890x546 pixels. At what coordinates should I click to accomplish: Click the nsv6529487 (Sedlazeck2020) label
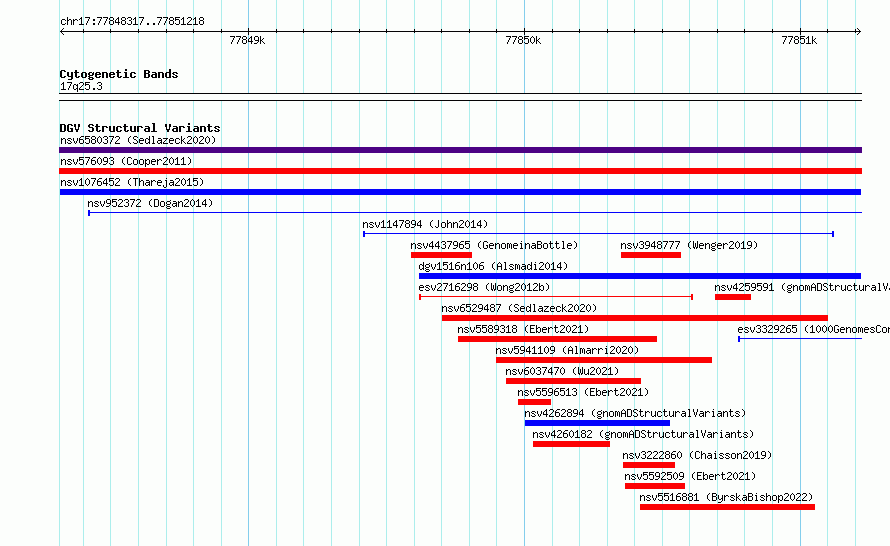point(519,308)
